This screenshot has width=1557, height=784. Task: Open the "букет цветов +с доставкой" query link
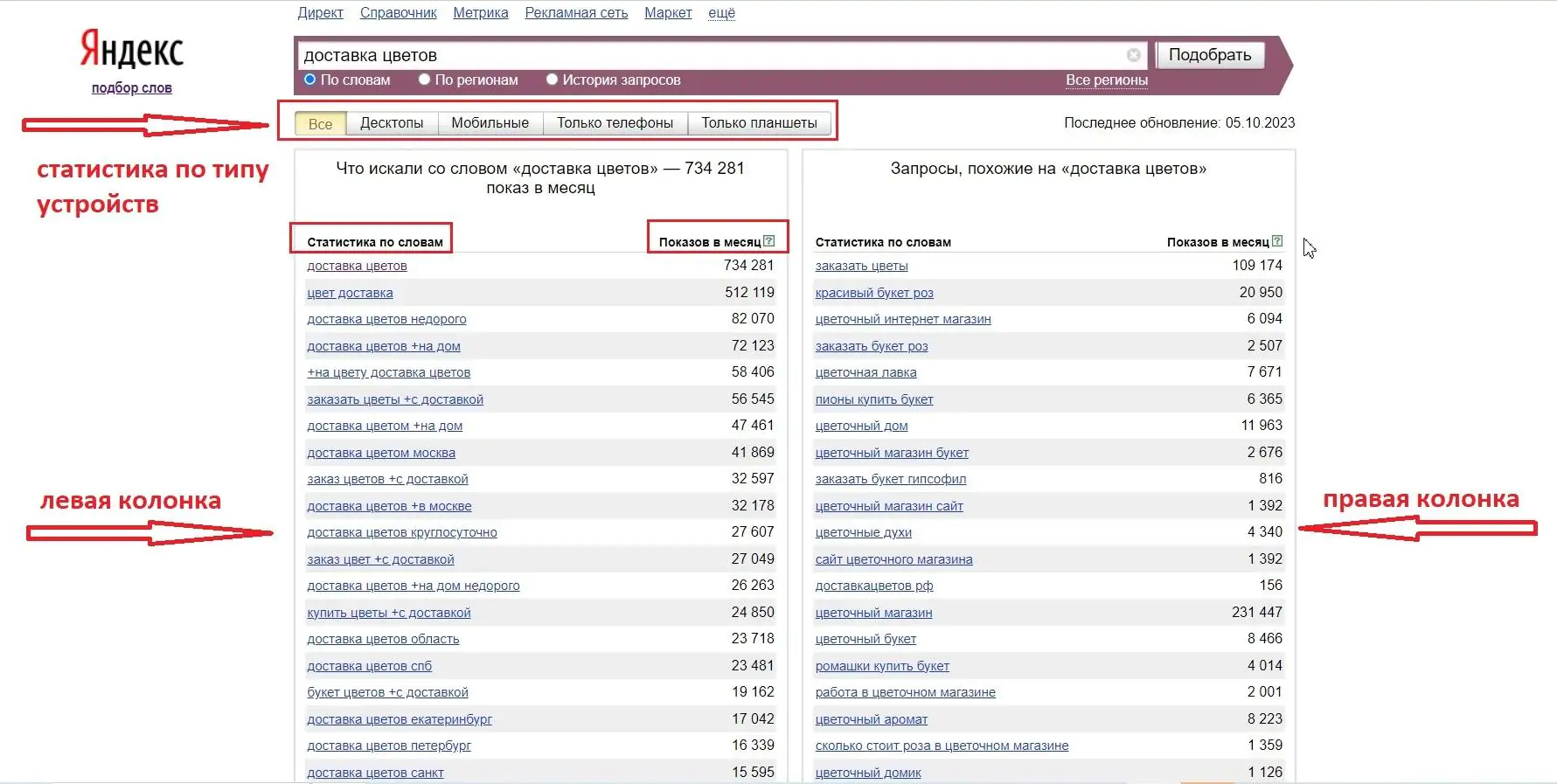387,692
